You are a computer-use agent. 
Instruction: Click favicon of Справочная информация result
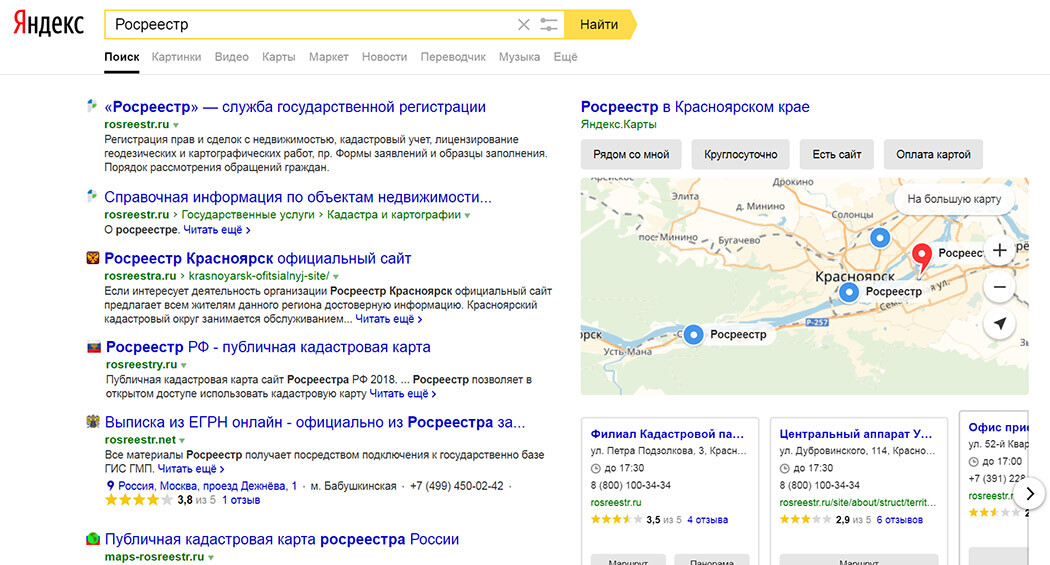(92, 196)
